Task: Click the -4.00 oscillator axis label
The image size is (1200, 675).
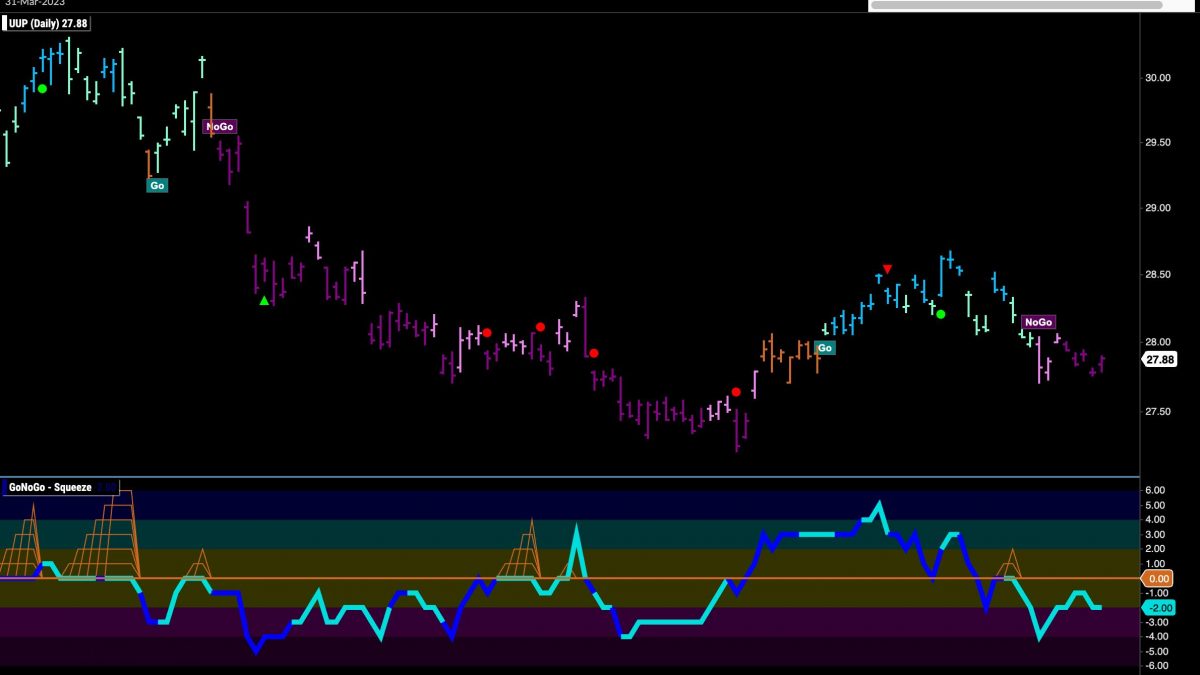Action: pyautogui.click(x=1155, y=636)
